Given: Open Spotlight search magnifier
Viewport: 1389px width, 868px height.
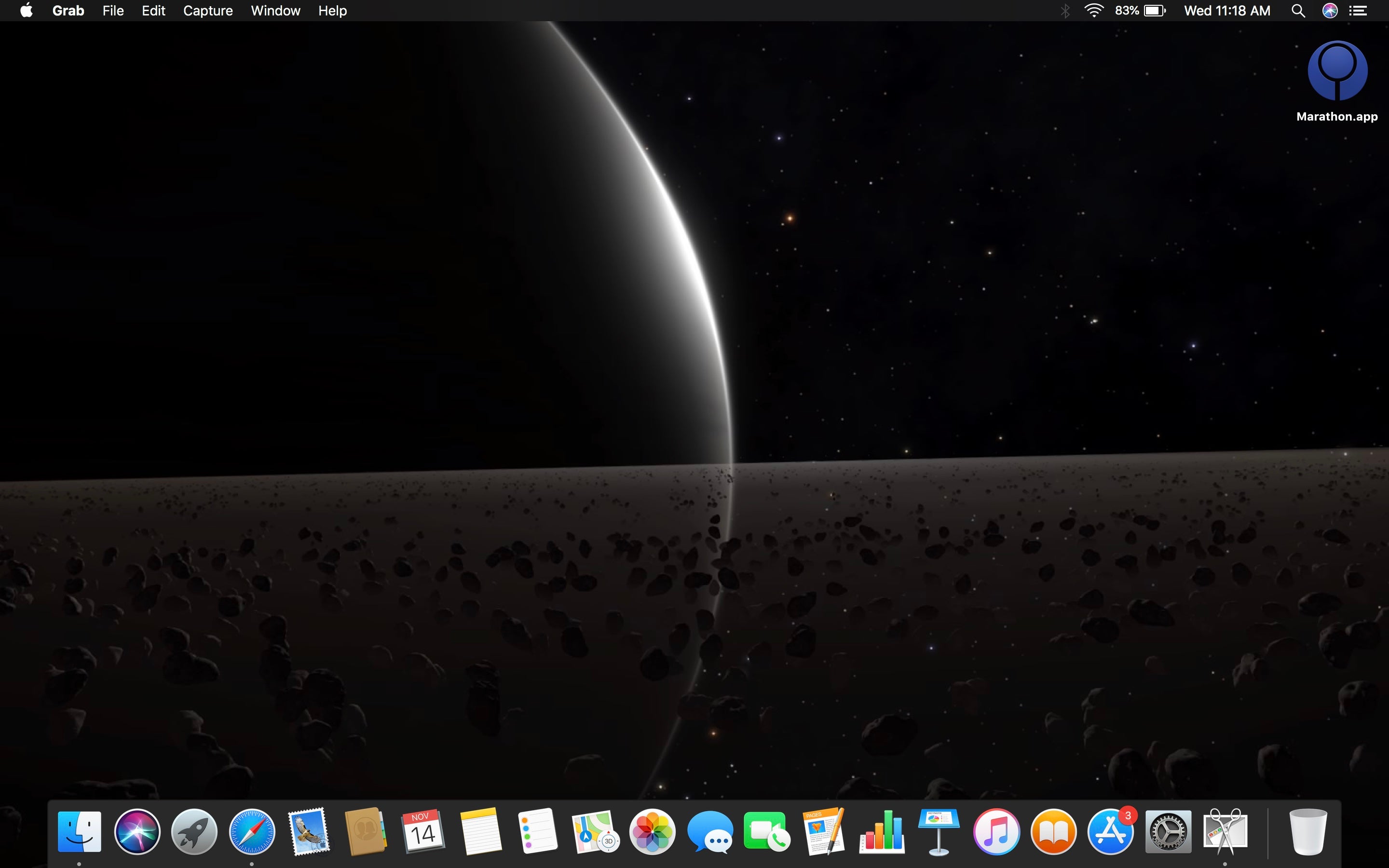Looking at the screenshot, I should (1298, 10).
